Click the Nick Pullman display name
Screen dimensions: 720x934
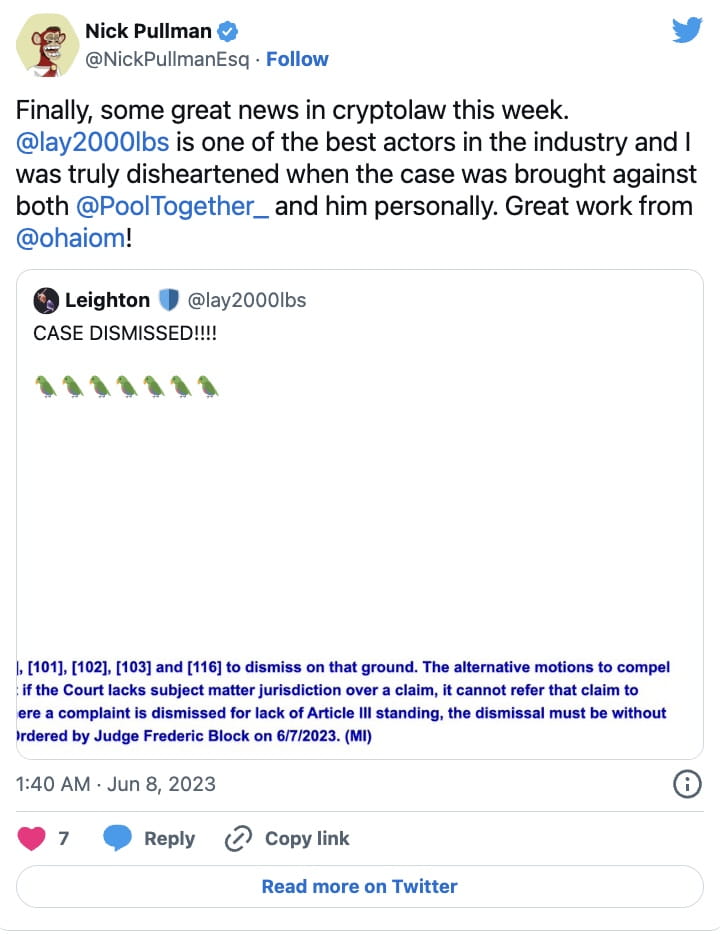click(148, 32)
